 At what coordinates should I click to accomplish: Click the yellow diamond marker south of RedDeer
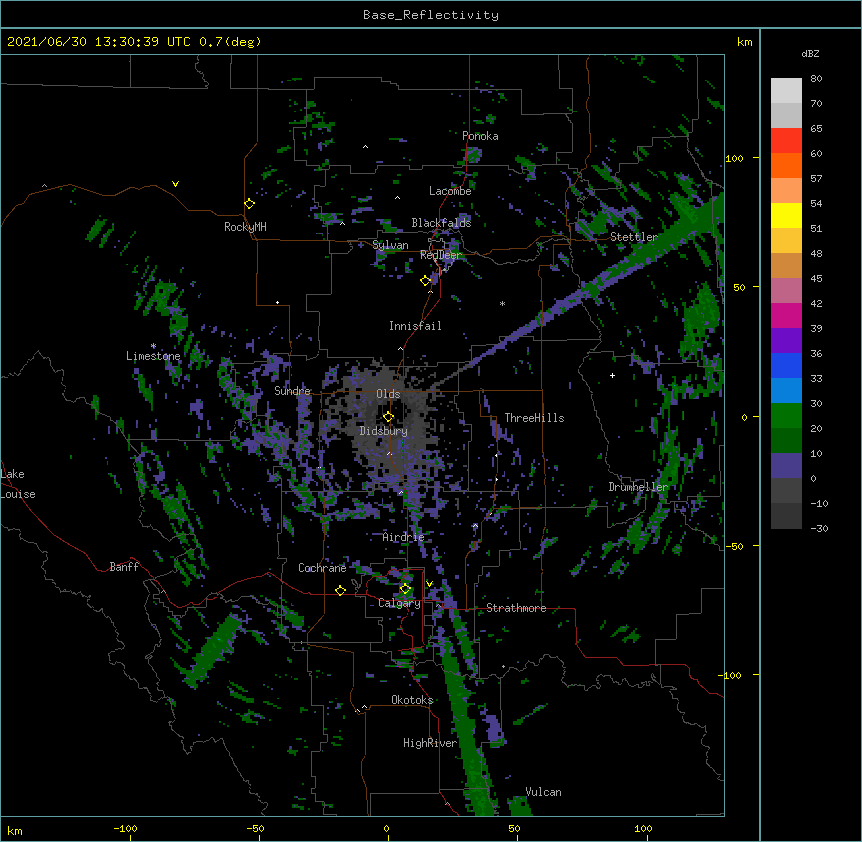tap(425, 281)
